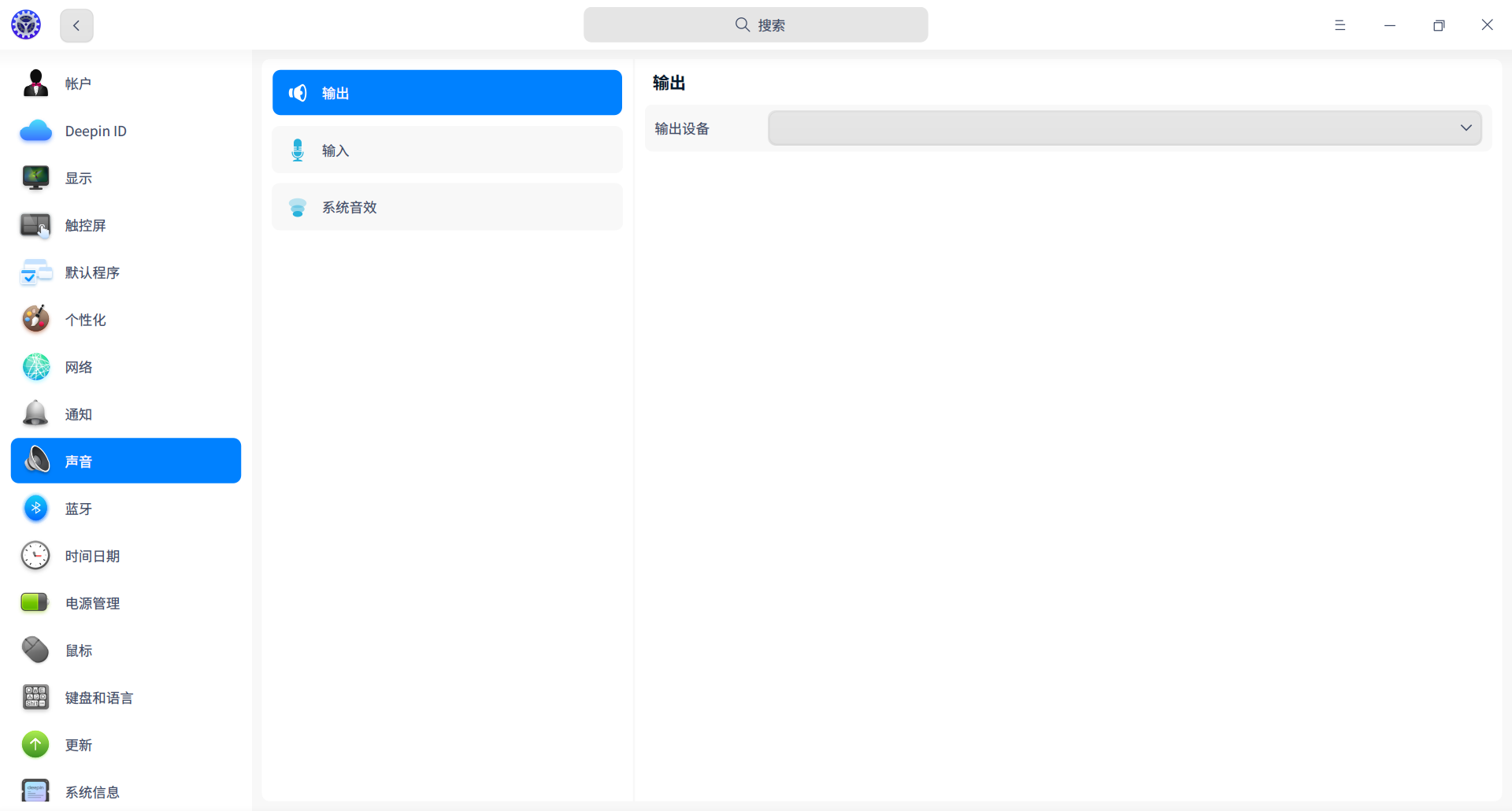Select 触控屏 in the sidebar
1512x811 pixels.
126,225
